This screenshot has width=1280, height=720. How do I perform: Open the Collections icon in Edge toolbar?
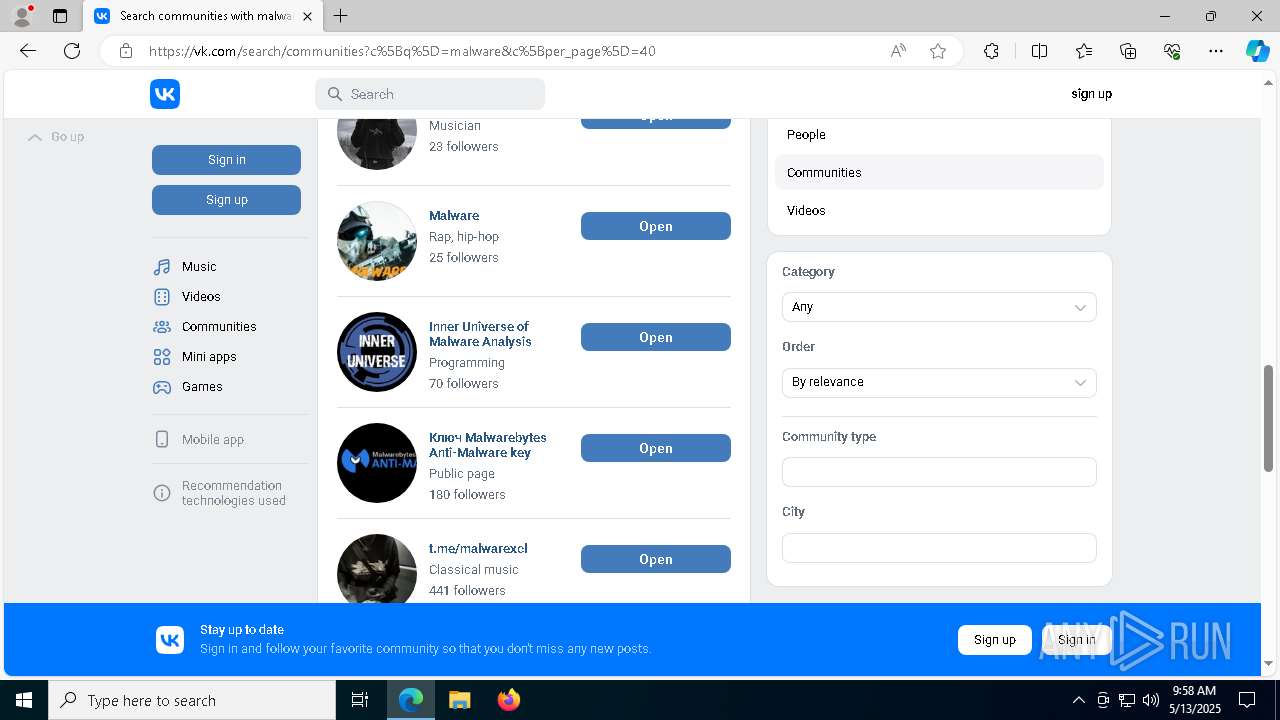1128,51
